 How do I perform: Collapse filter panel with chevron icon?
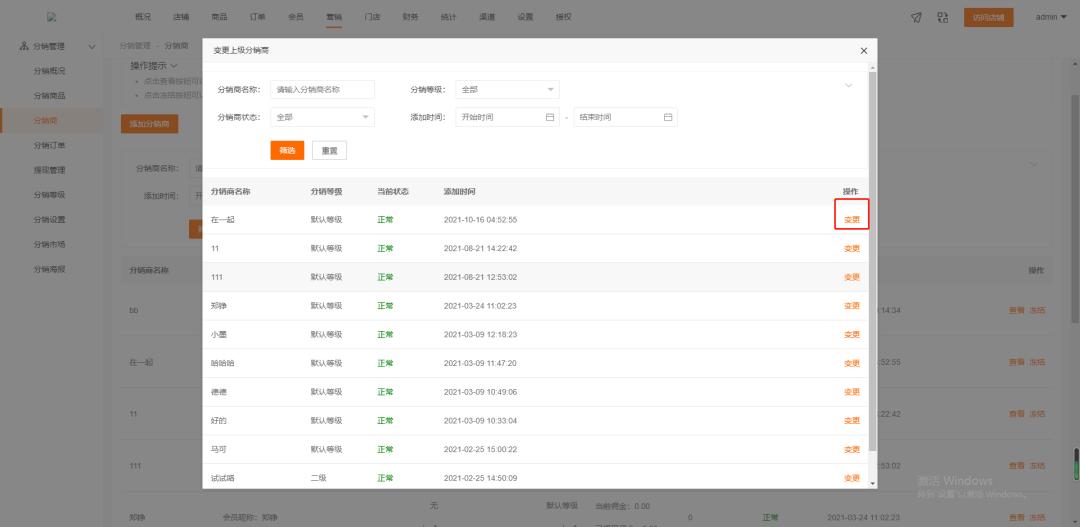pos(849,86)
